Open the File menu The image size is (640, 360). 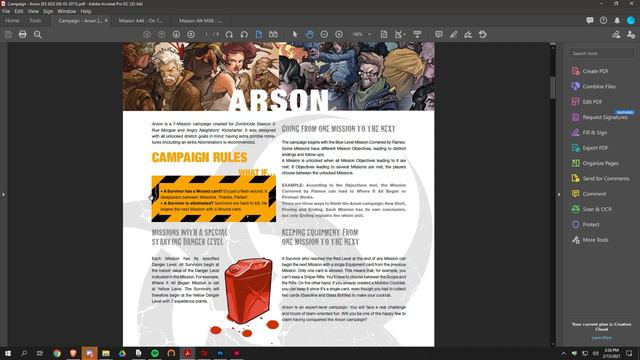click(x=6, y=11)
